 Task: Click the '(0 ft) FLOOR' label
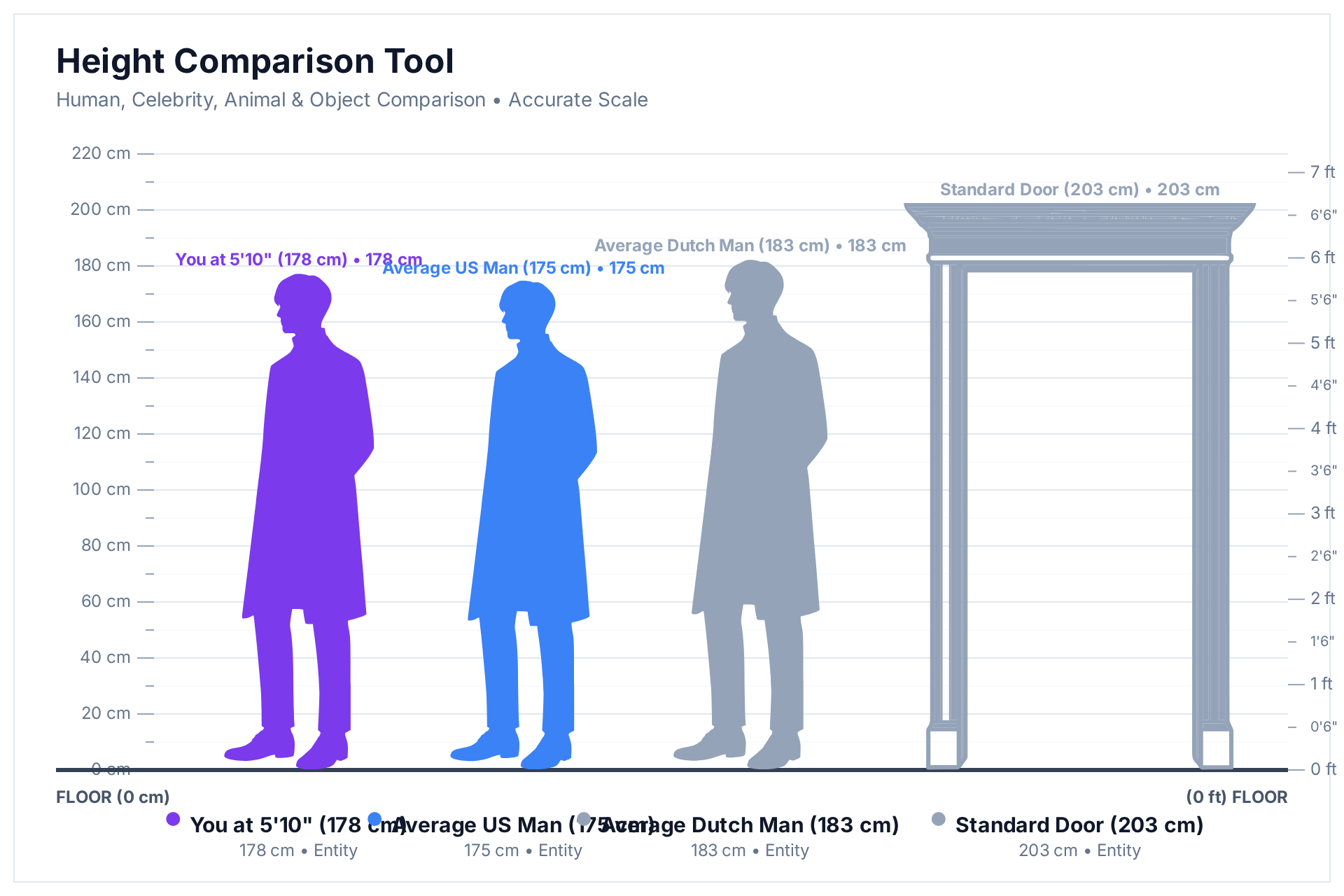tap(1236, 797)
